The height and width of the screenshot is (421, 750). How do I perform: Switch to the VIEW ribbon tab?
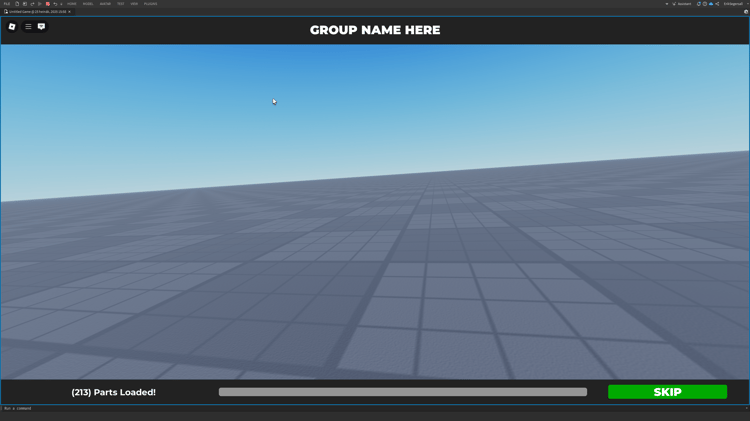tap(134, 4)
